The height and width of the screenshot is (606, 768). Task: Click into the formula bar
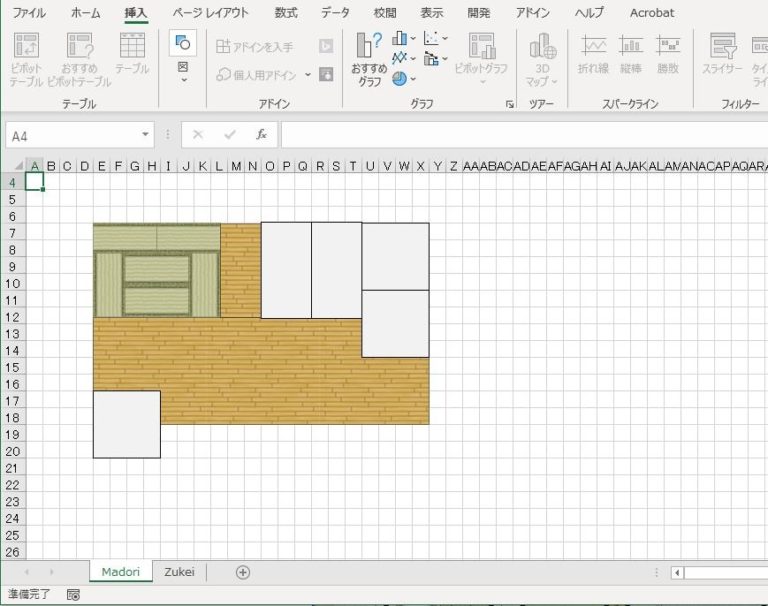click(524, 135)
